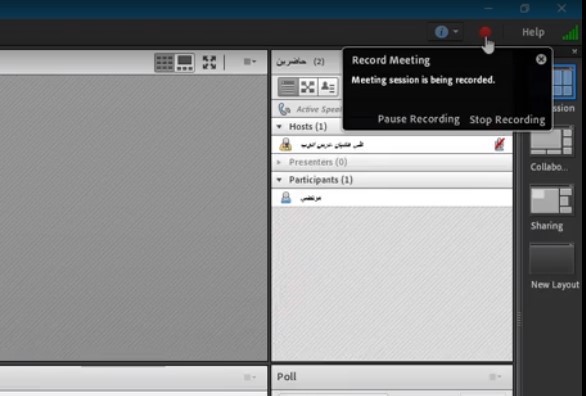Click the layout panel resize handle
586x396 pixels.
tap(519, 319)
